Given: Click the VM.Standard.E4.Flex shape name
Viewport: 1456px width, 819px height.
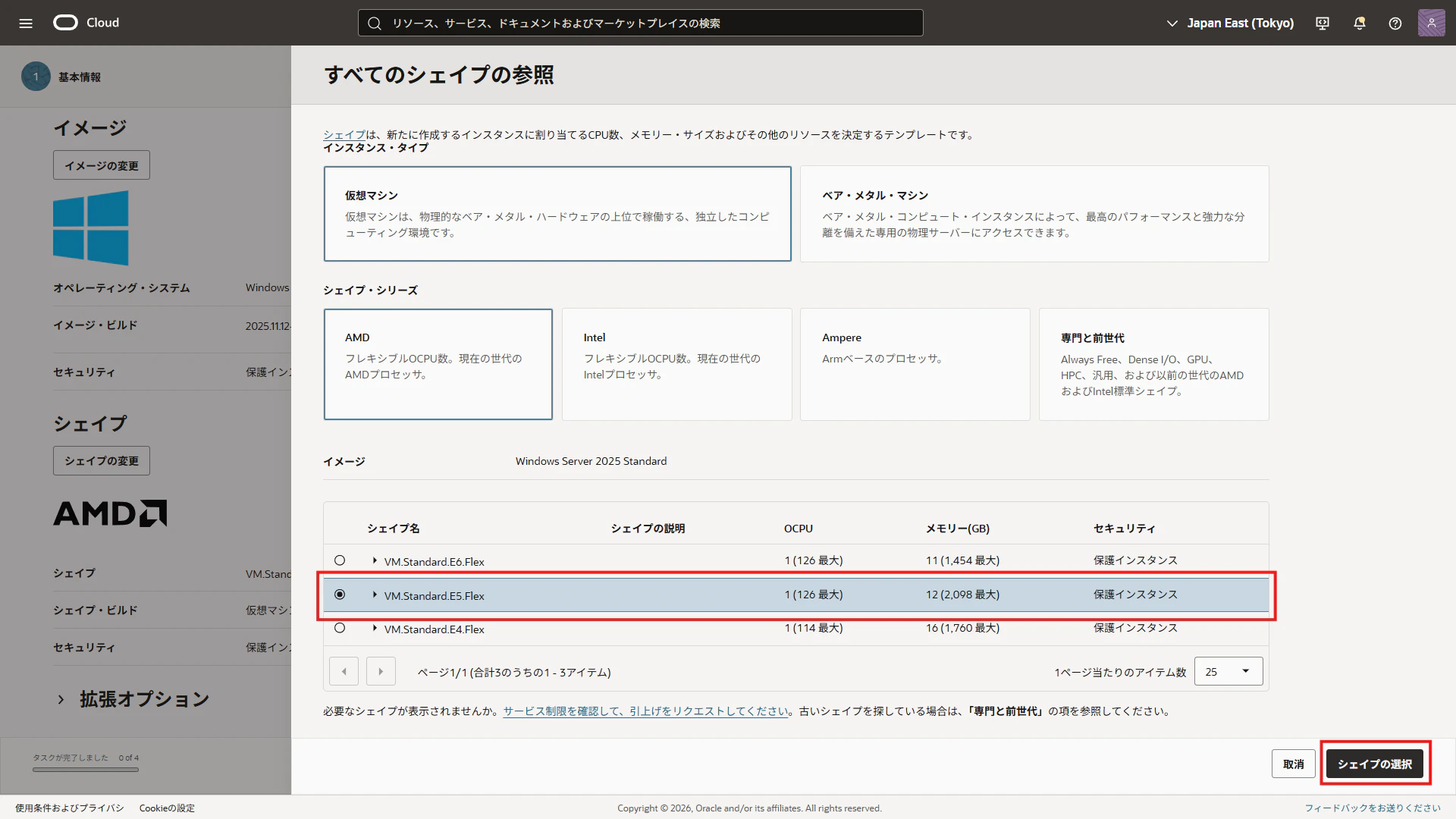Looking at the screenshot, I should click(x=434, y=629).
